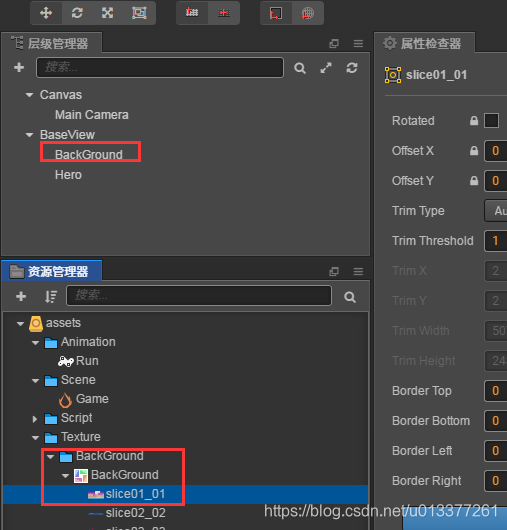507x530 pixels.
Task: Create a new asset with plus
Action: point(21,296)
